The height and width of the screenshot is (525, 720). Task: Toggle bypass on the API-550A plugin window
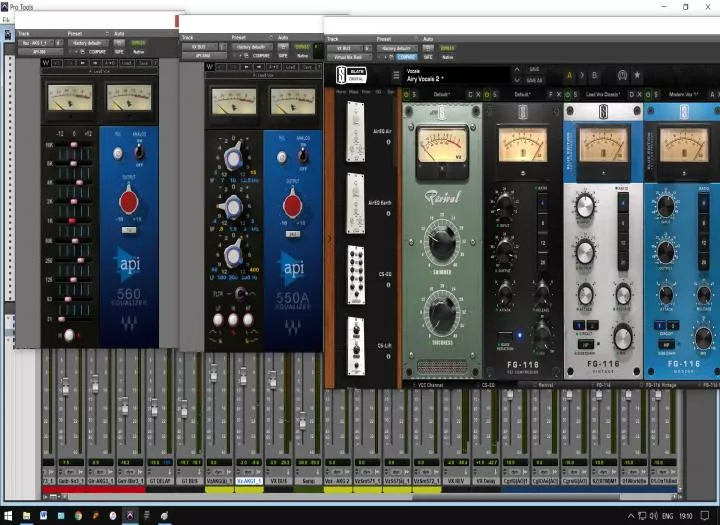(x=302, y=47)
